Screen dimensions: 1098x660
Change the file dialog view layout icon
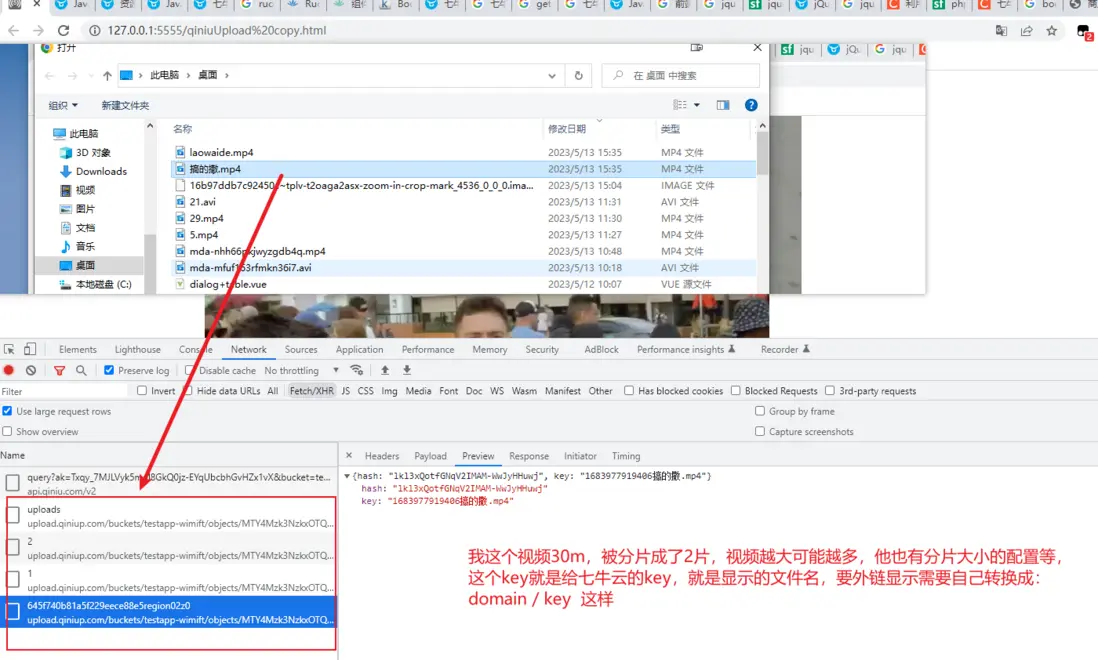680,105
